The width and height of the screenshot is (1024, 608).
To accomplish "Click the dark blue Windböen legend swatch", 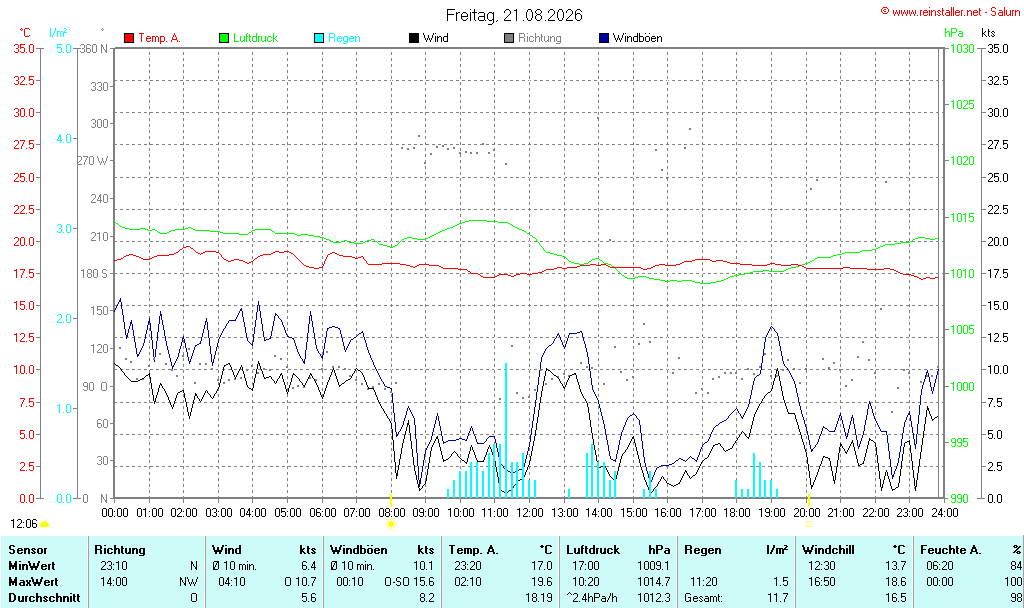I will [x=604, y=38].
